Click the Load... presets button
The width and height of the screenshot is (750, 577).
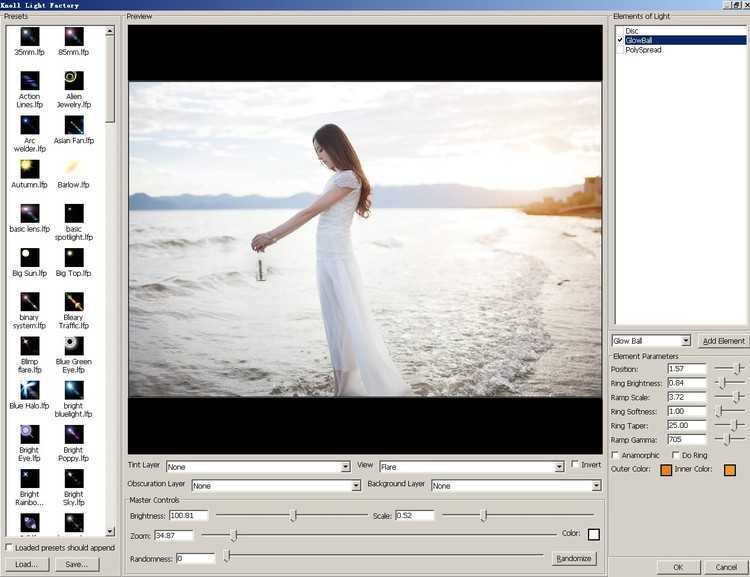[x=27, y=565]
